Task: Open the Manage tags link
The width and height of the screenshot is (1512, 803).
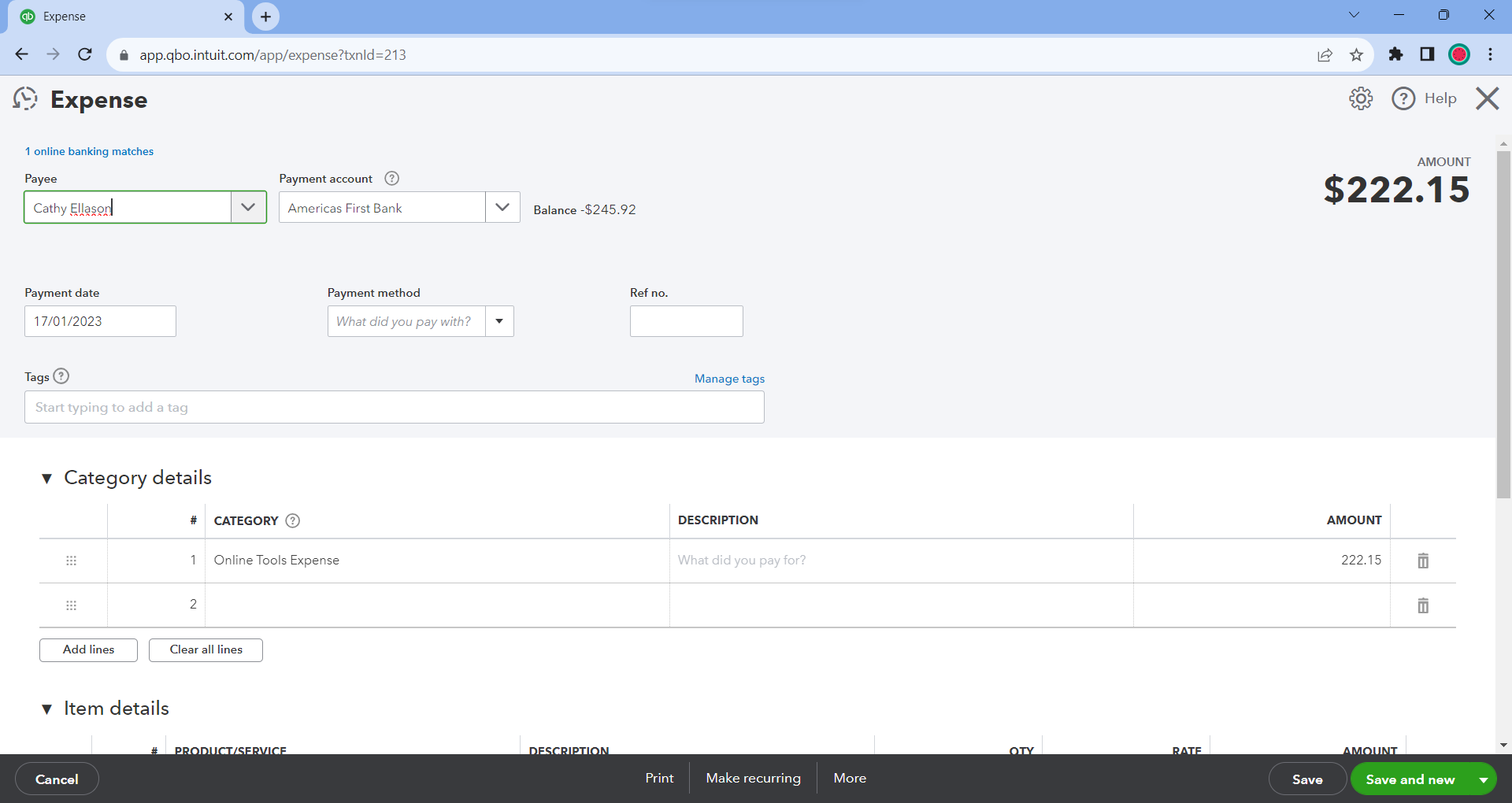Action: pos(729,379)
